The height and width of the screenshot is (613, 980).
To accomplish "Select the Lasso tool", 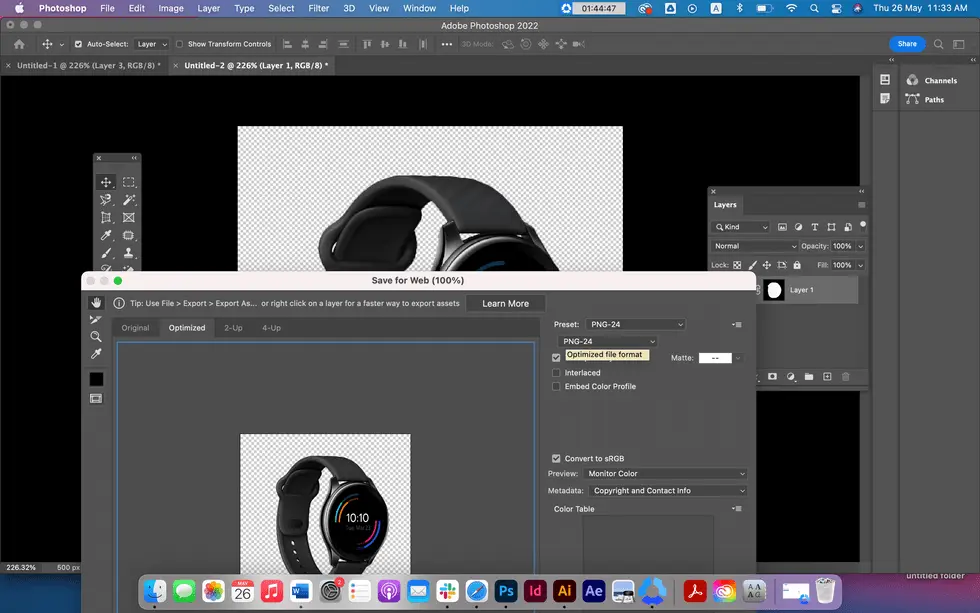I will coord(104,201).
